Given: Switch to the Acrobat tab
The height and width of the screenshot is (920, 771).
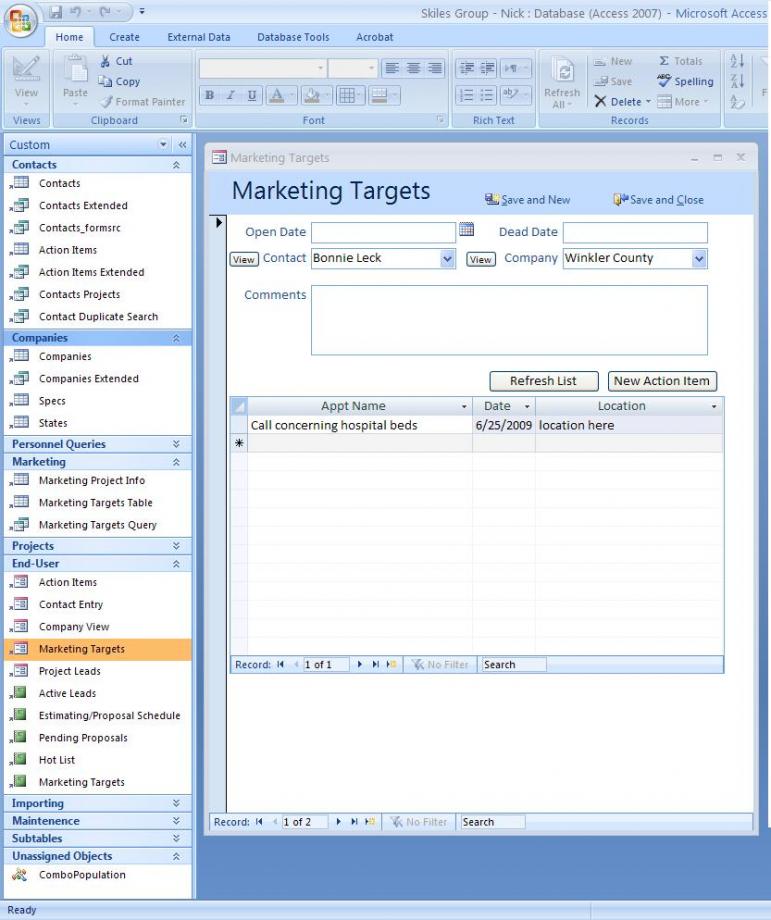Looking at the screenshot, I should click(x=374, y=37).
